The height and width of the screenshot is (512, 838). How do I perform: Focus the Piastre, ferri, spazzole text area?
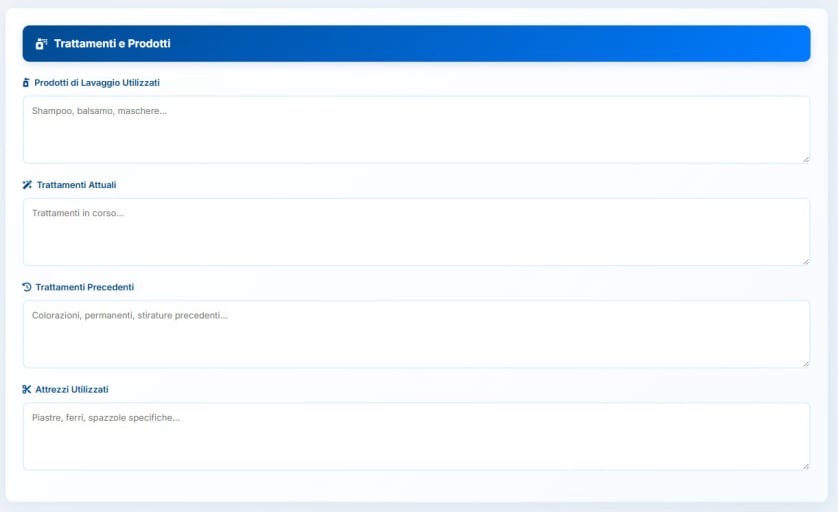(415, 436)
